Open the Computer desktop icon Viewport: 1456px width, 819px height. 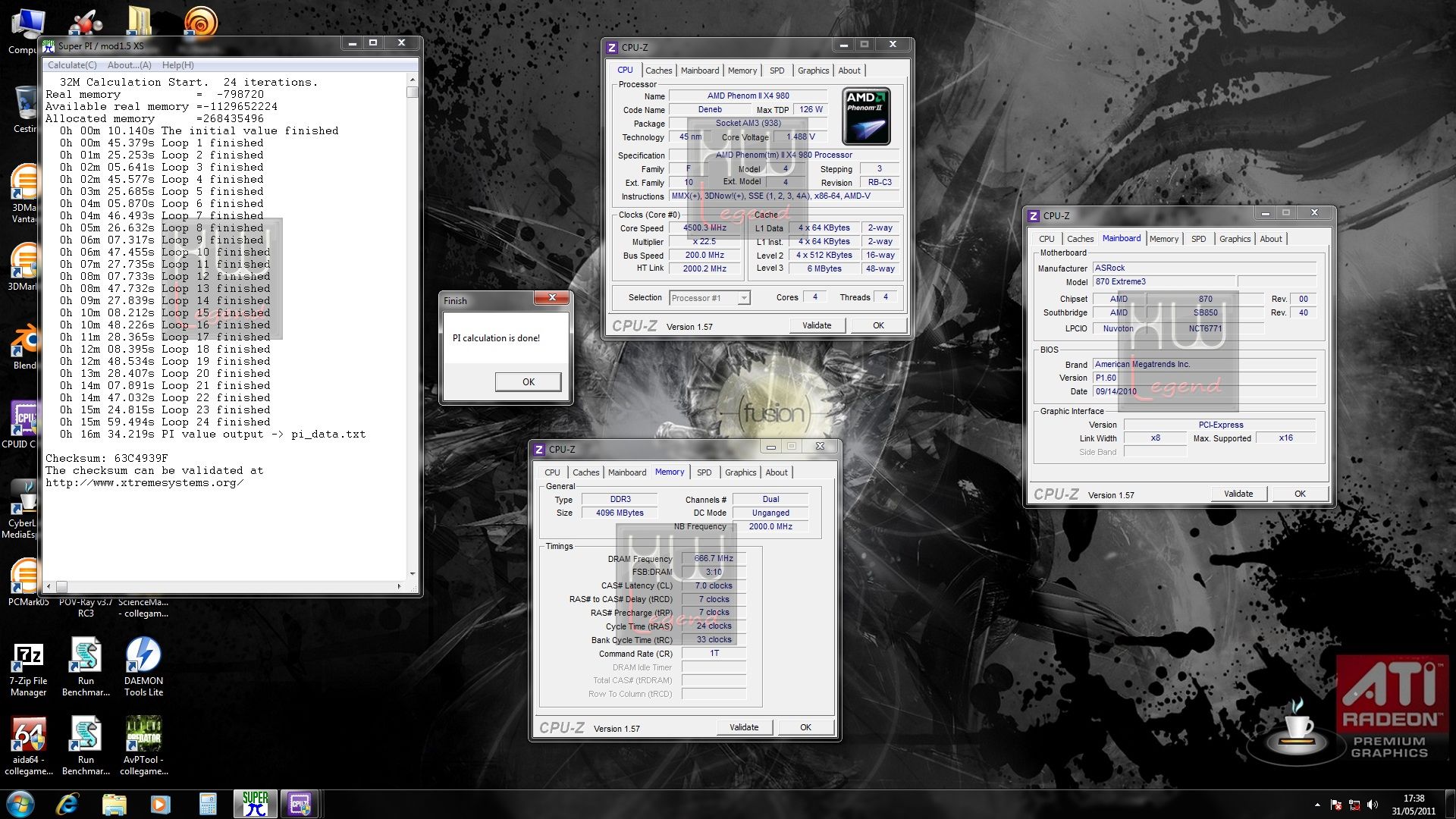tap(23, 32)
